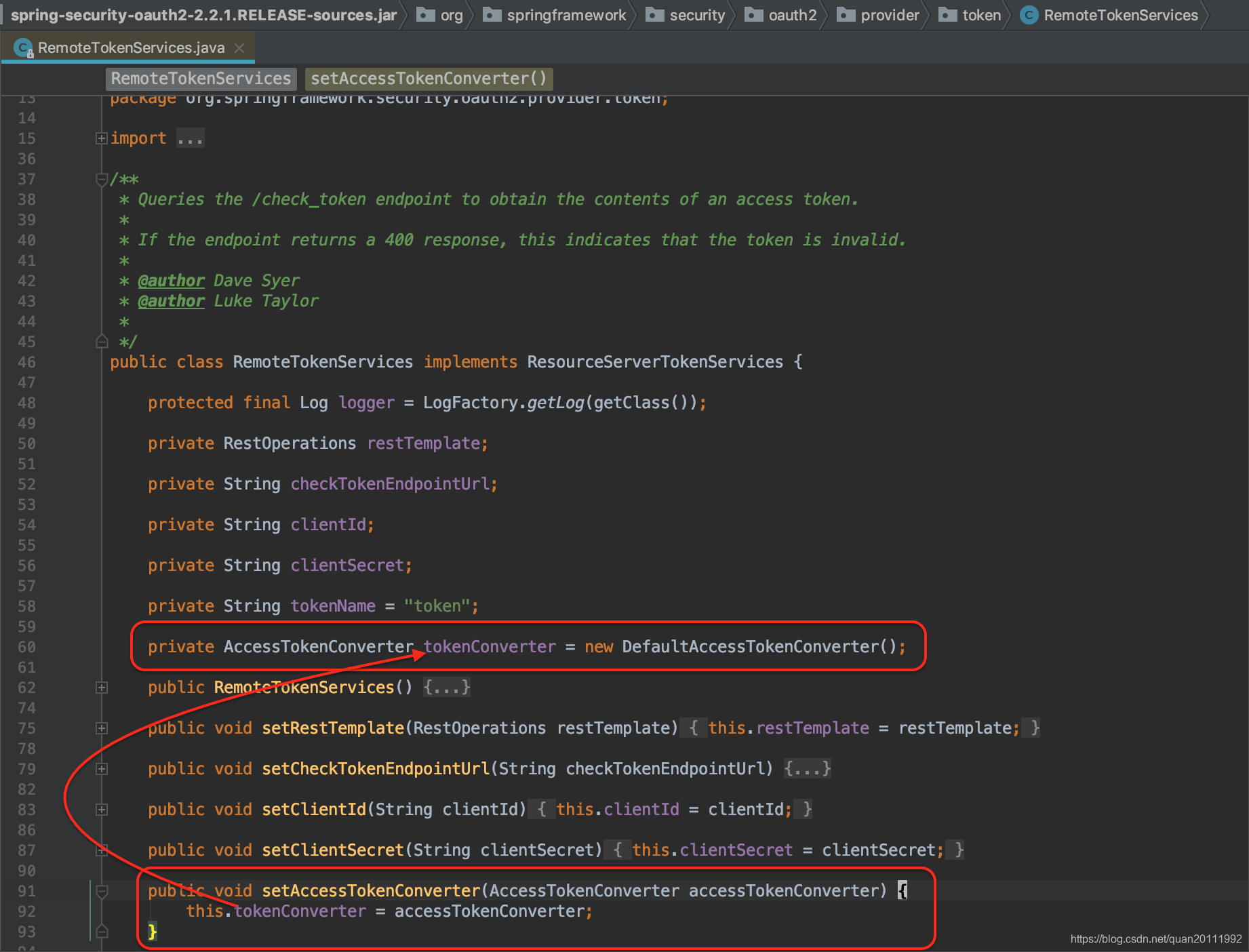Click the DefaultAccessTokenConverter constructor call
The height and width of the screenshot is (952, 1249).
click(759, 647)
